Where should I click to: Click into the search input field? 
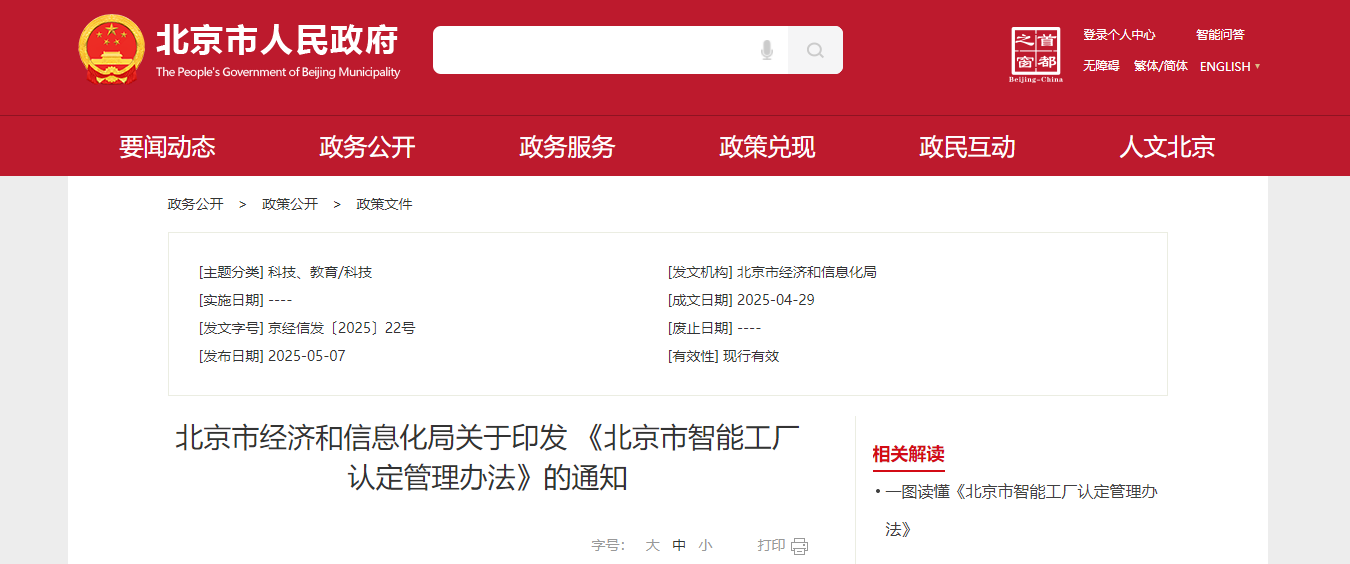(x=590, y=50)
